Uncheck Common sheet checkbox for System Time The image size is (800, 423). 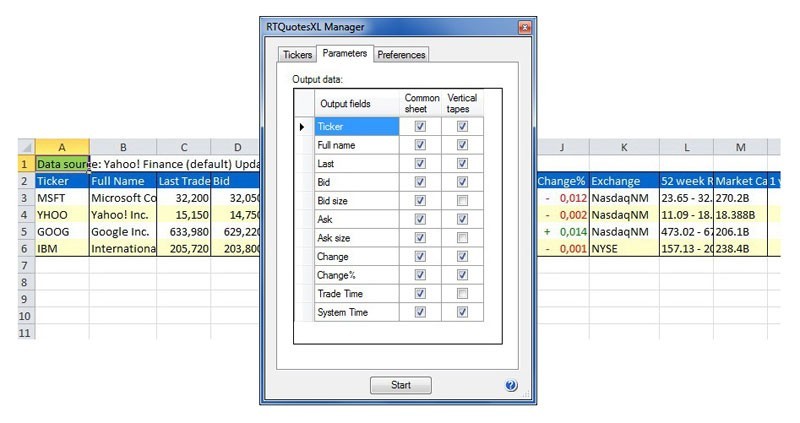pyautogui.click(x=420, y=313)
